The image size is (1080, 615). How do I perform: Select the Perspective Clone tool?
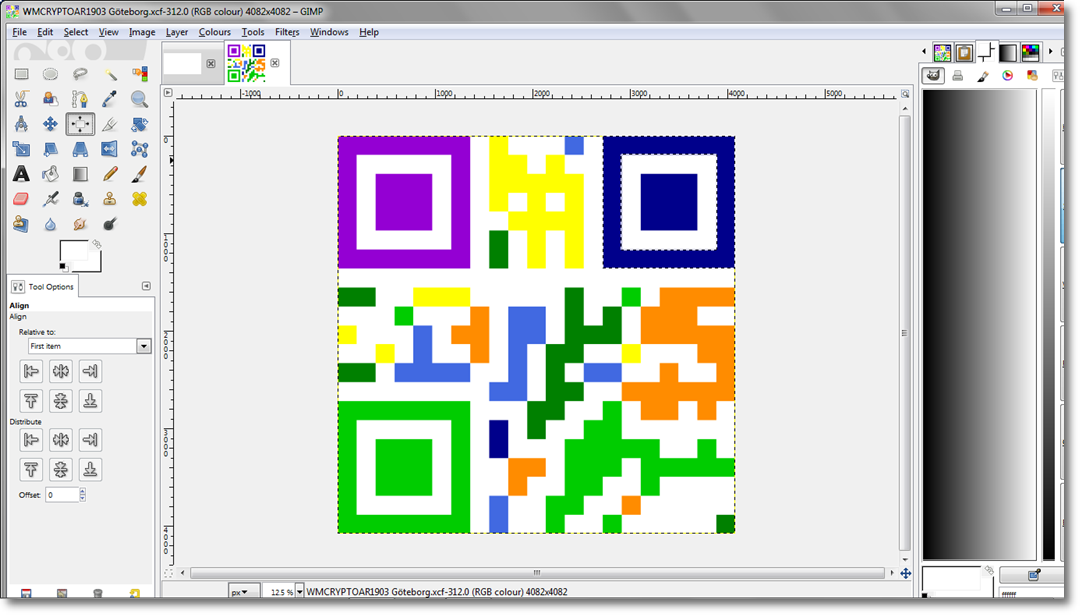pos(21,224)
